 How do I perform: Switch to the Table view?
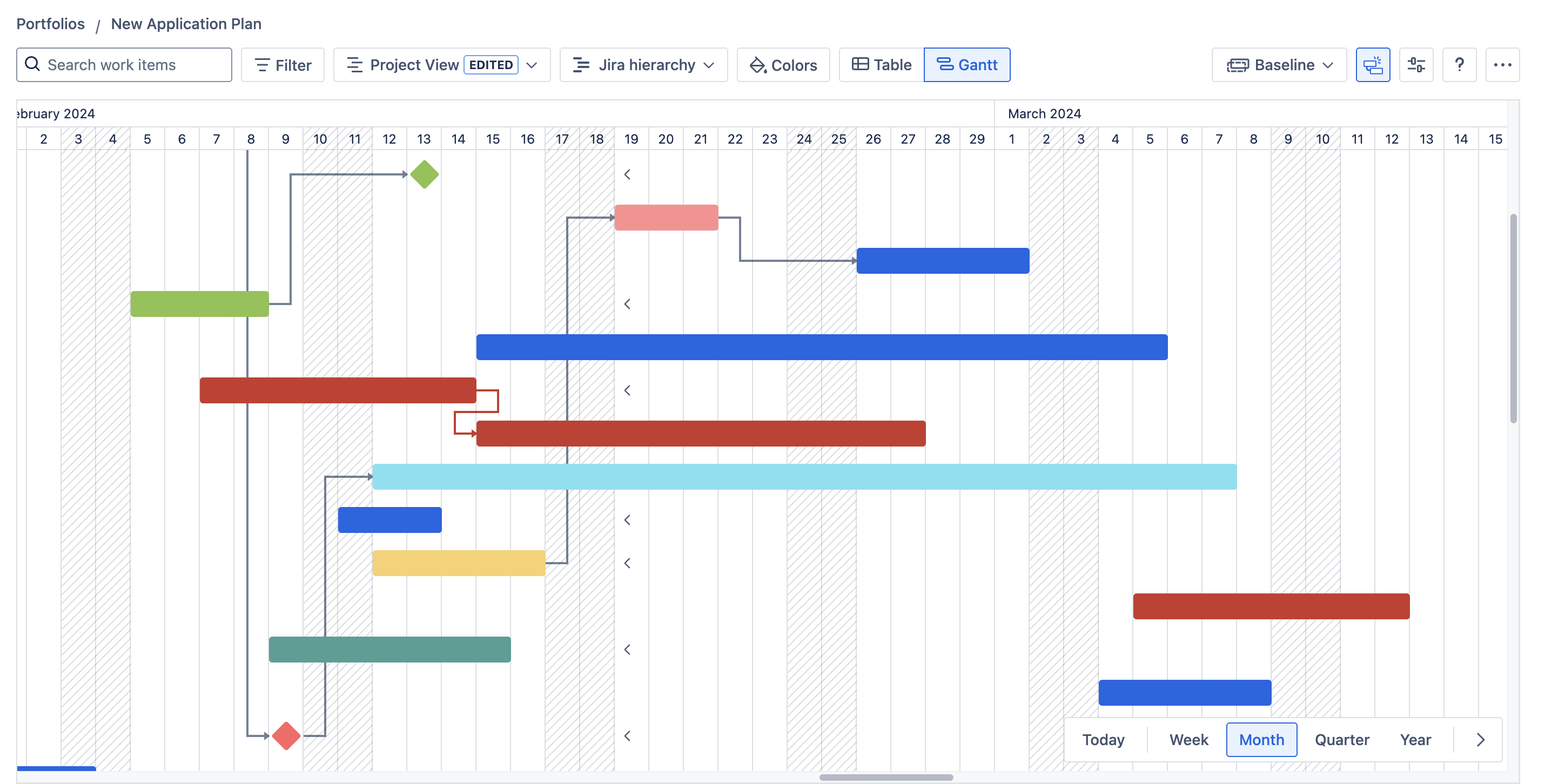pyautogui.click(x=881, y=65)
